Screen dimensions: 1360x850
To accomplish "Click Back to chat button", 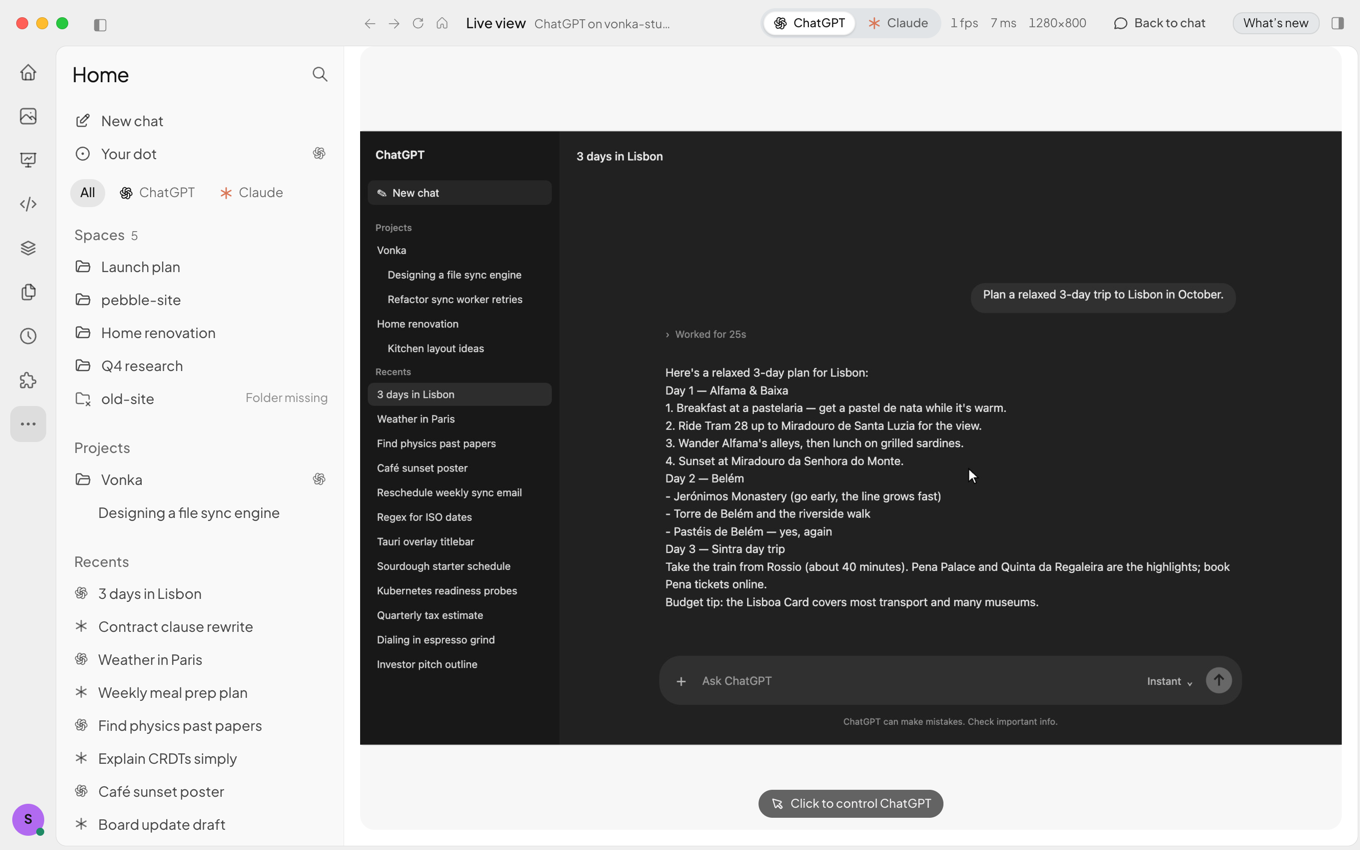I will pos(1159,22).
